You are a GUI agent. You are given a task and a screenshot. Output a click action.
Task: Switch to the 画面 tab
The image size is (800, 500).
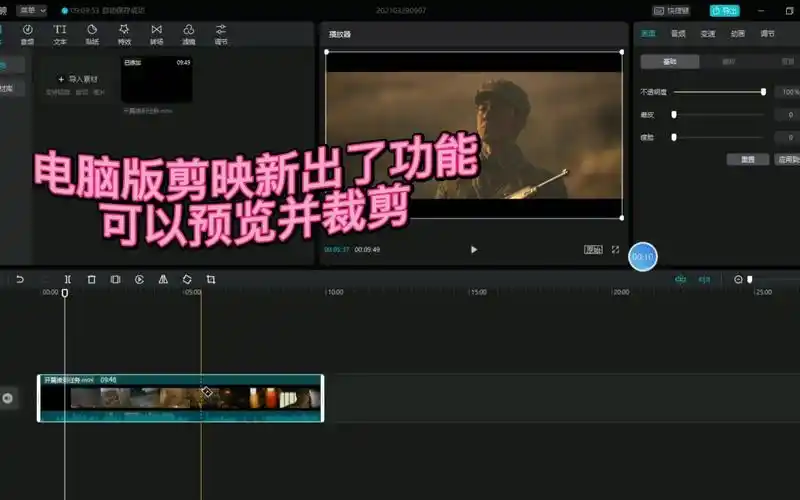[x=648, y=34]
